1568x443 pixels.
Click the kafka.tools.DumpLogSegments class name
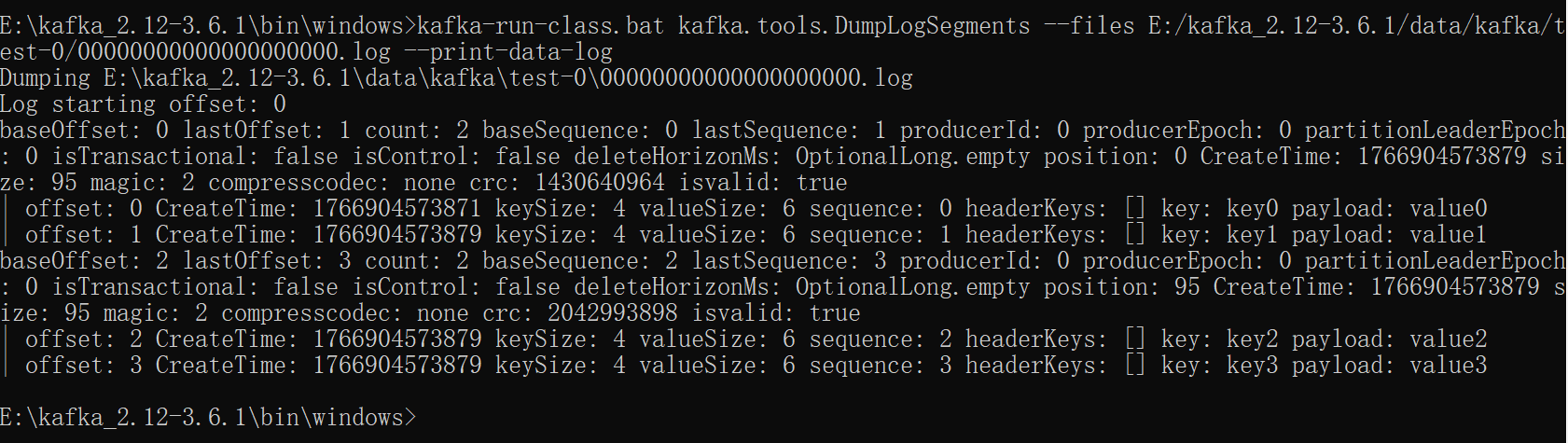click(x=853, y=25)
